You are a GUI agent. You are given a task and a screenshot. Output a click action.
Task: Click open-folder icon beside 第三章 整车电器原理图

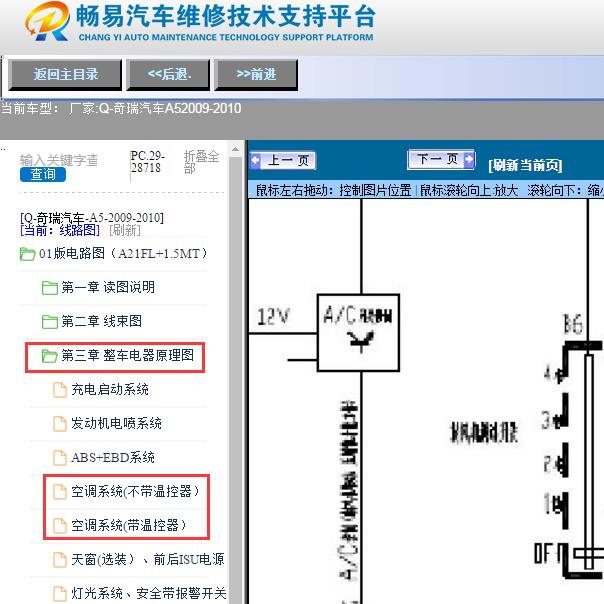(x=50, y=356)
